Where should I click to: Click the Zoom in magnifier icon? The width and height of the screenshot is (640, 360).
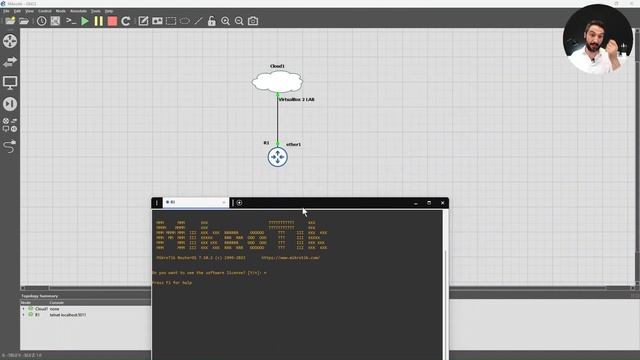(225, 21)
